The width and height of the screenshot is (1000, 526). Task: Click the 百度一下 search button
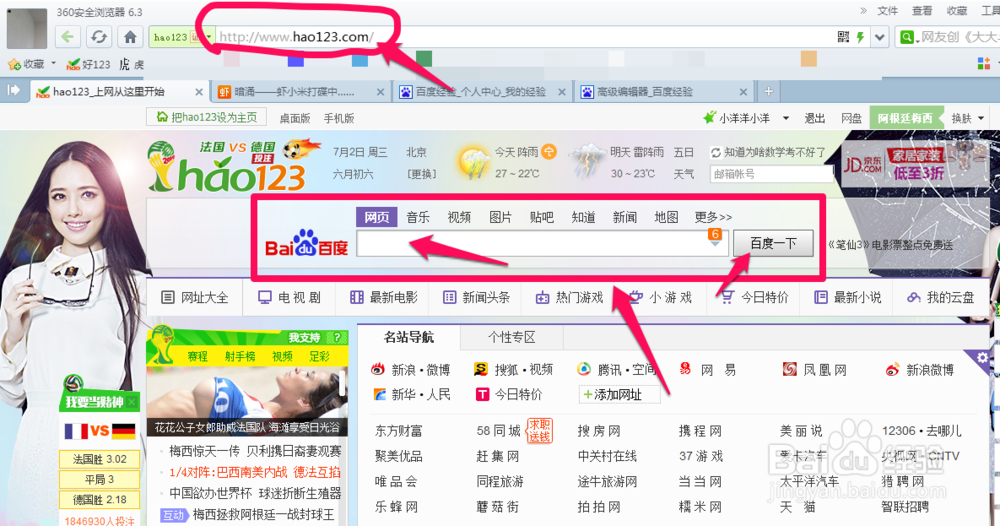(x=773, y=243)
